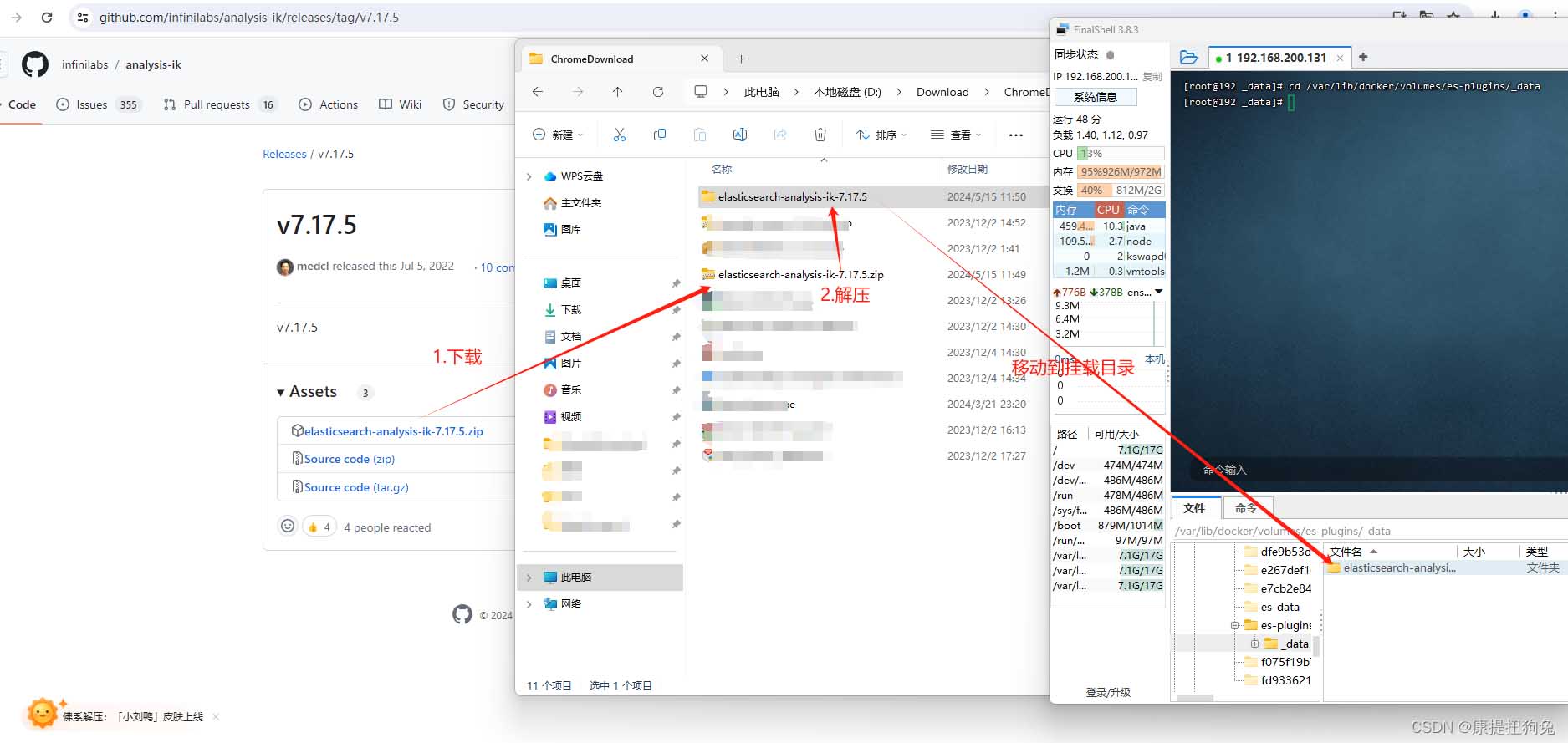Viewport: 1568px width, 743px height.
Task: Click the Rename icon in Explorer toolbar
Action: point(740,135)
